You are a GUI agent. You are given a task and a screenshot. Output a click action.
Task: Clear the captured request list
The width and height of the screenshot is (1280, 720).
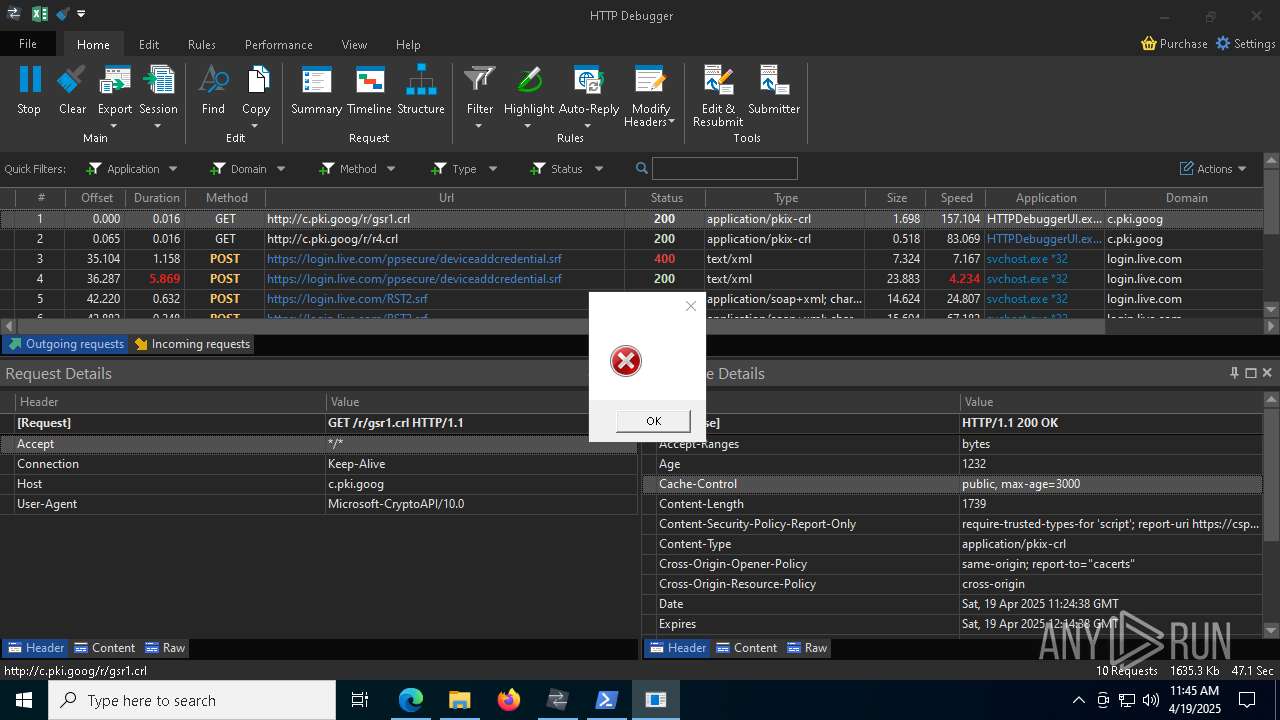(72, 91)
